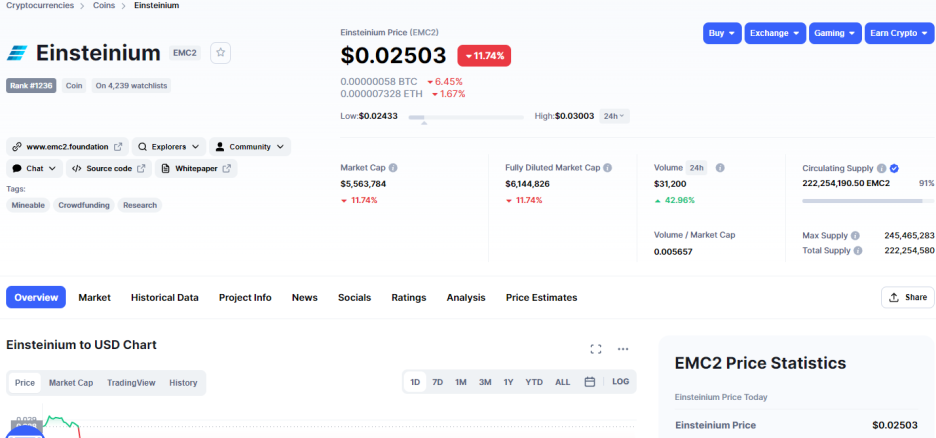Change the Low/High 24h period dropdown
The image size is (936, 438).
click(x=614, y=116)
